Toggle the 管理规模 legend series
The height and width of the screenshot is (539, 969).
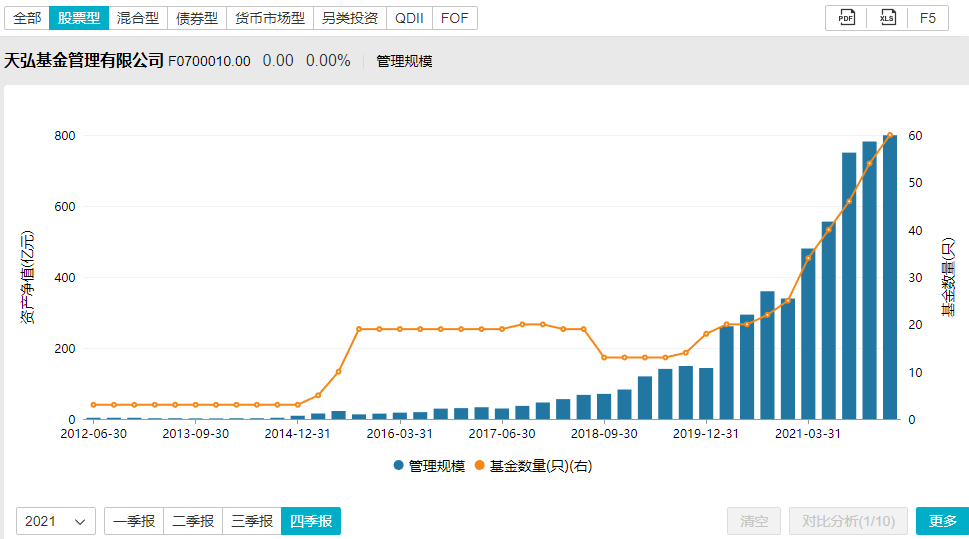click(x=429, y=466)
